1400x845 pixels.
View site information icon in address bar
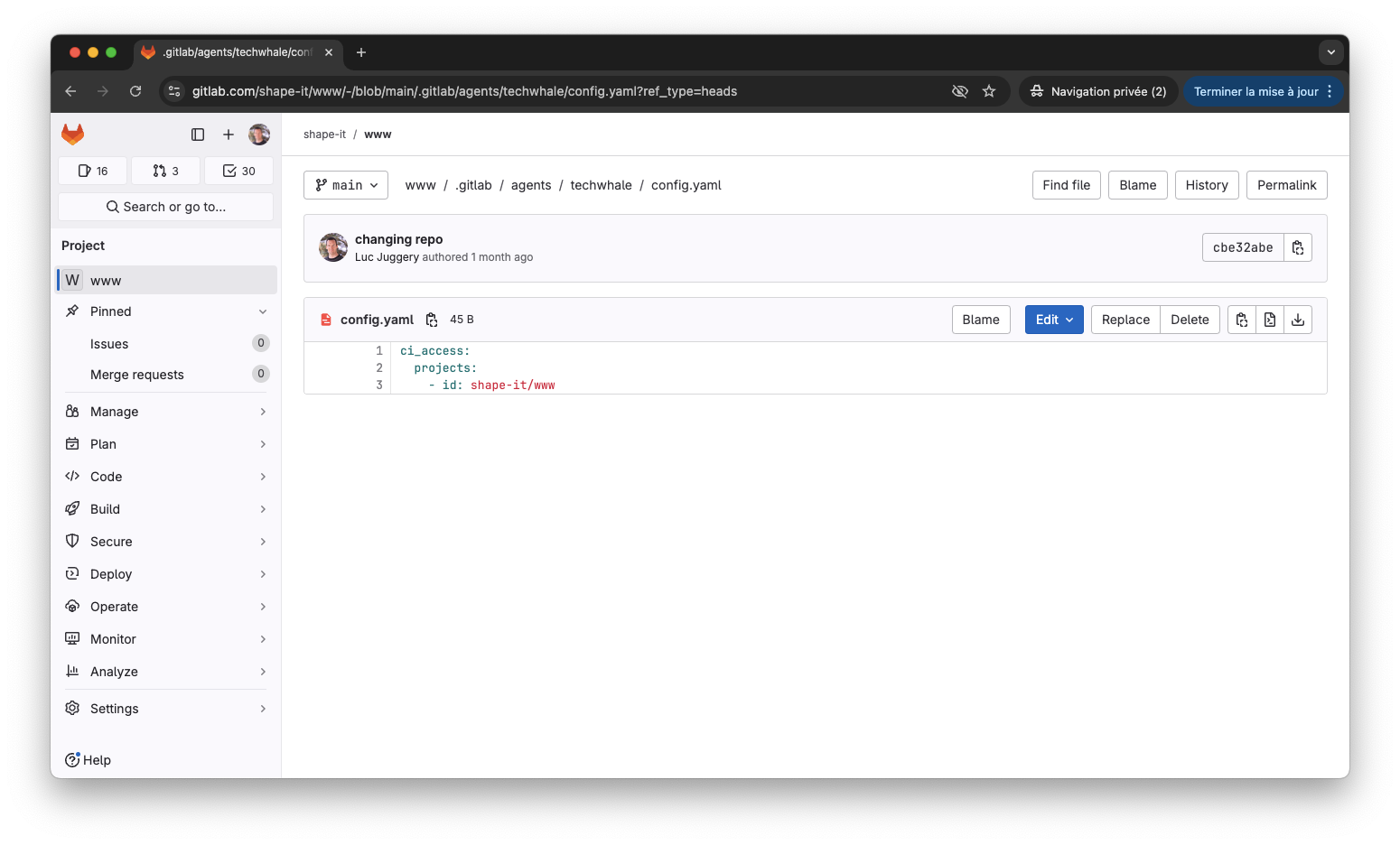[175, 91]
